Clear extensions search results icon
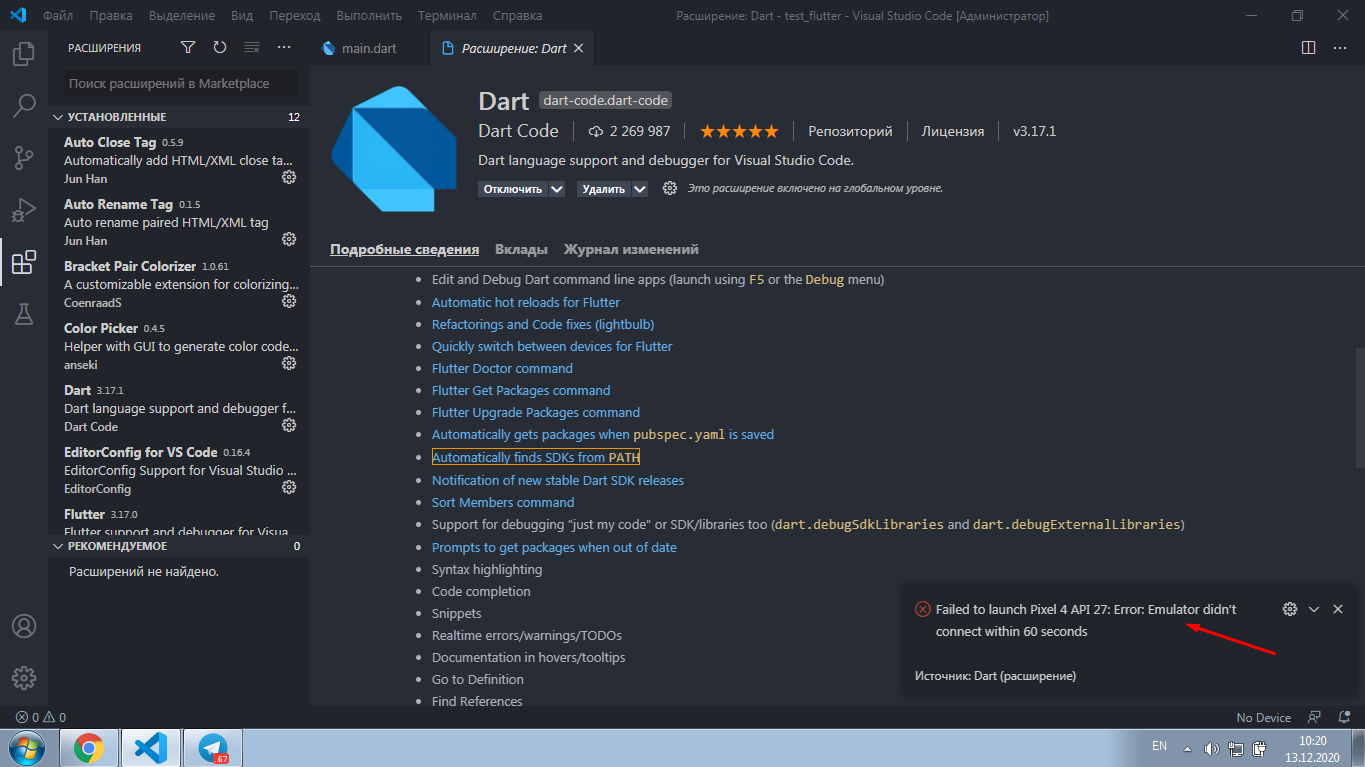This screenshot has width=1365, height=767. pos(252,47)
